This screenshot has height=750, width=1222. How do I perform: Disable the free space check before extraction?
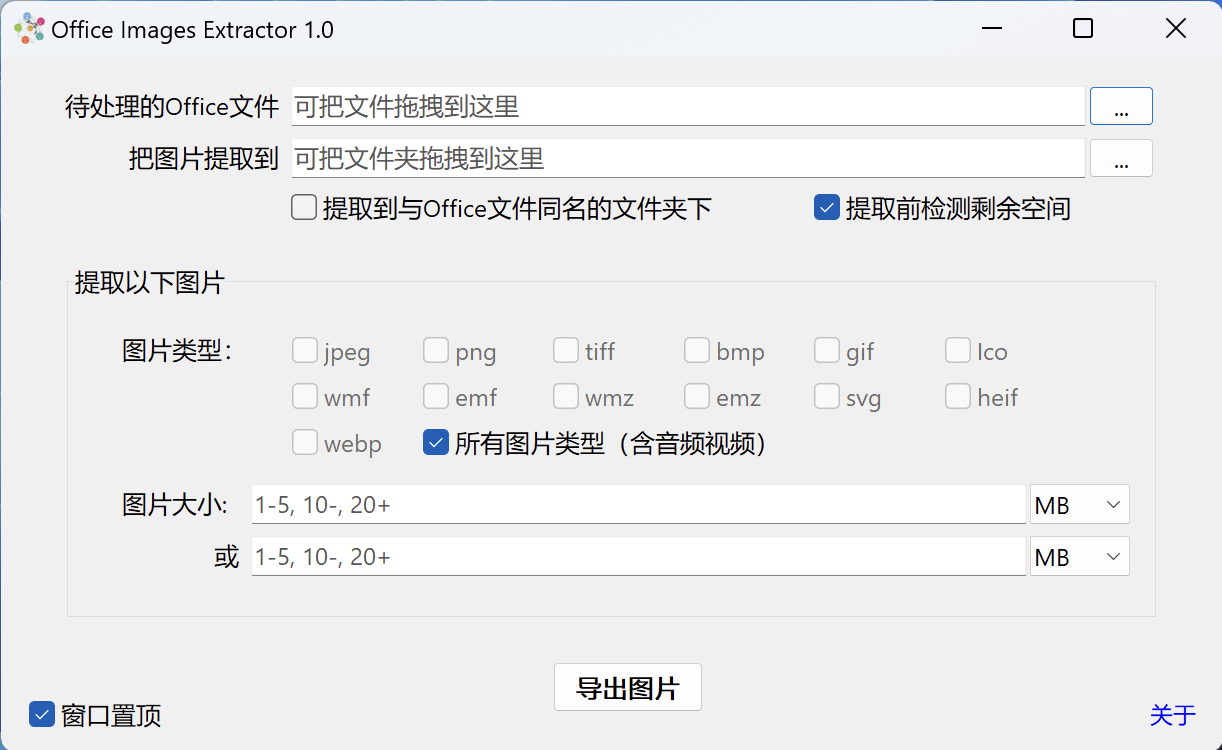pyautogui.click(x=826, y=207)
